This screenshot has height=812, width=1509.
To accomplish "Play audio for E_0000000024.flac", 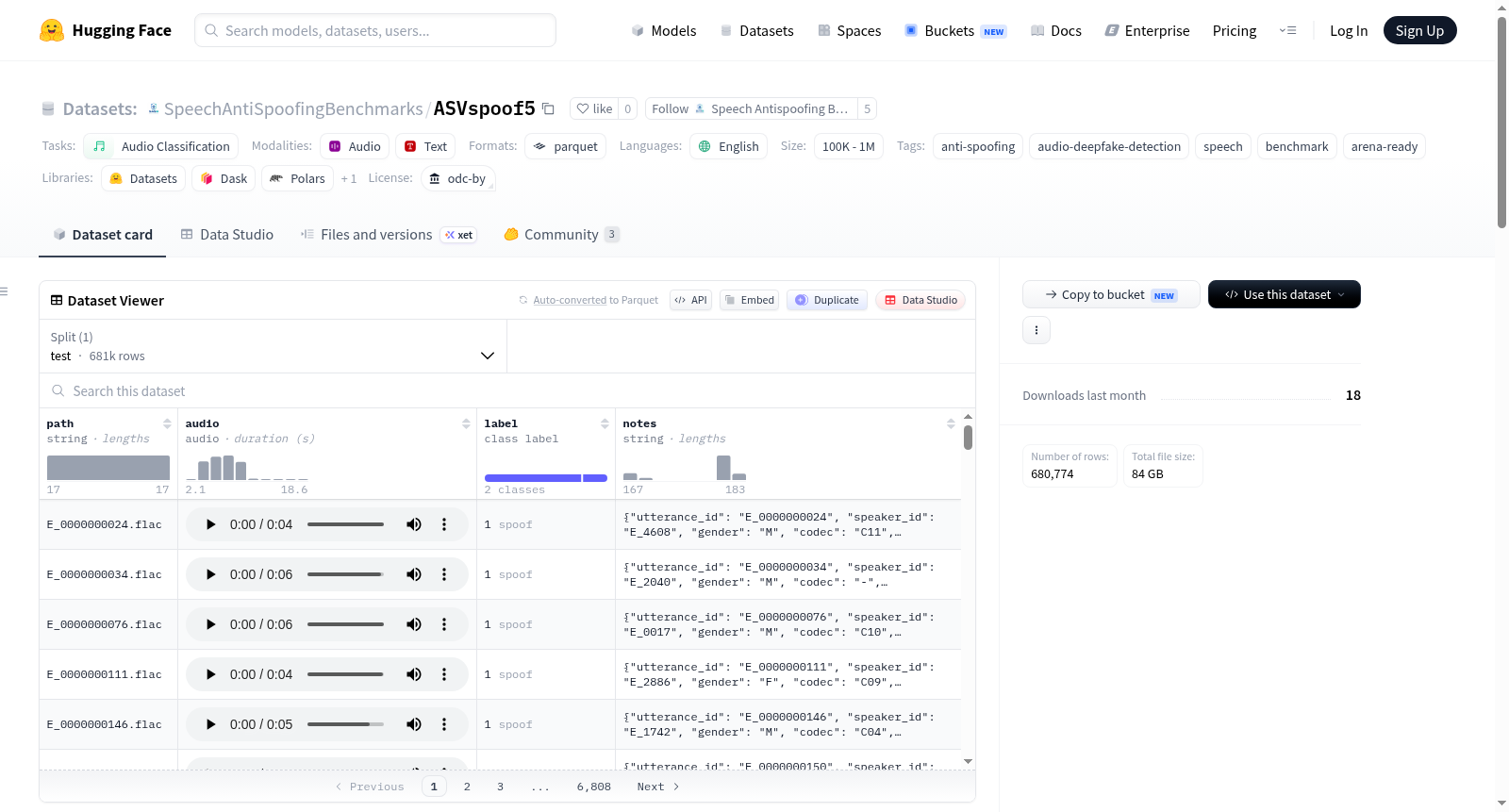I will point(211,524).
